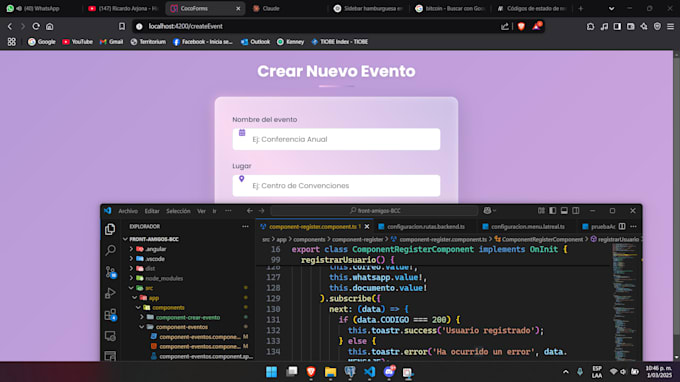Viewport: 680px width, 382px height.
Task: Open the browser tab search dropdown
Action: tap(611, 8)
